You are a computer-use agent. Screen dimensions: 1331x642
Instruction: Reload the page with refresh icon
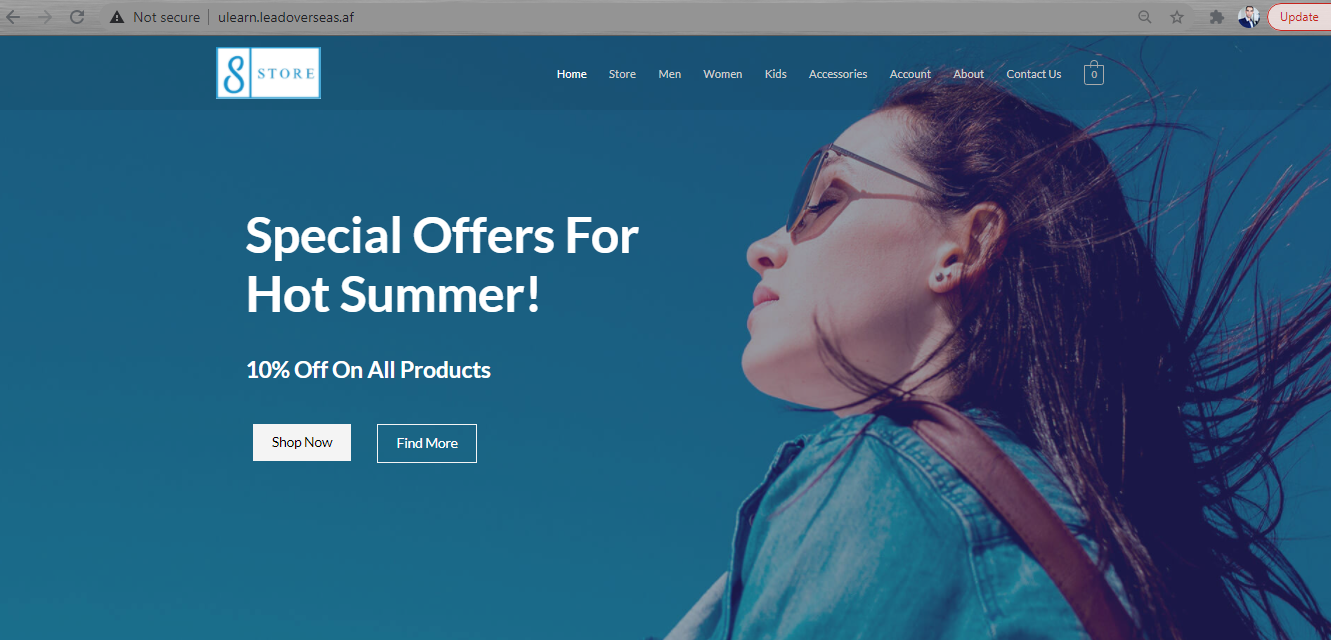click(77, 17)
